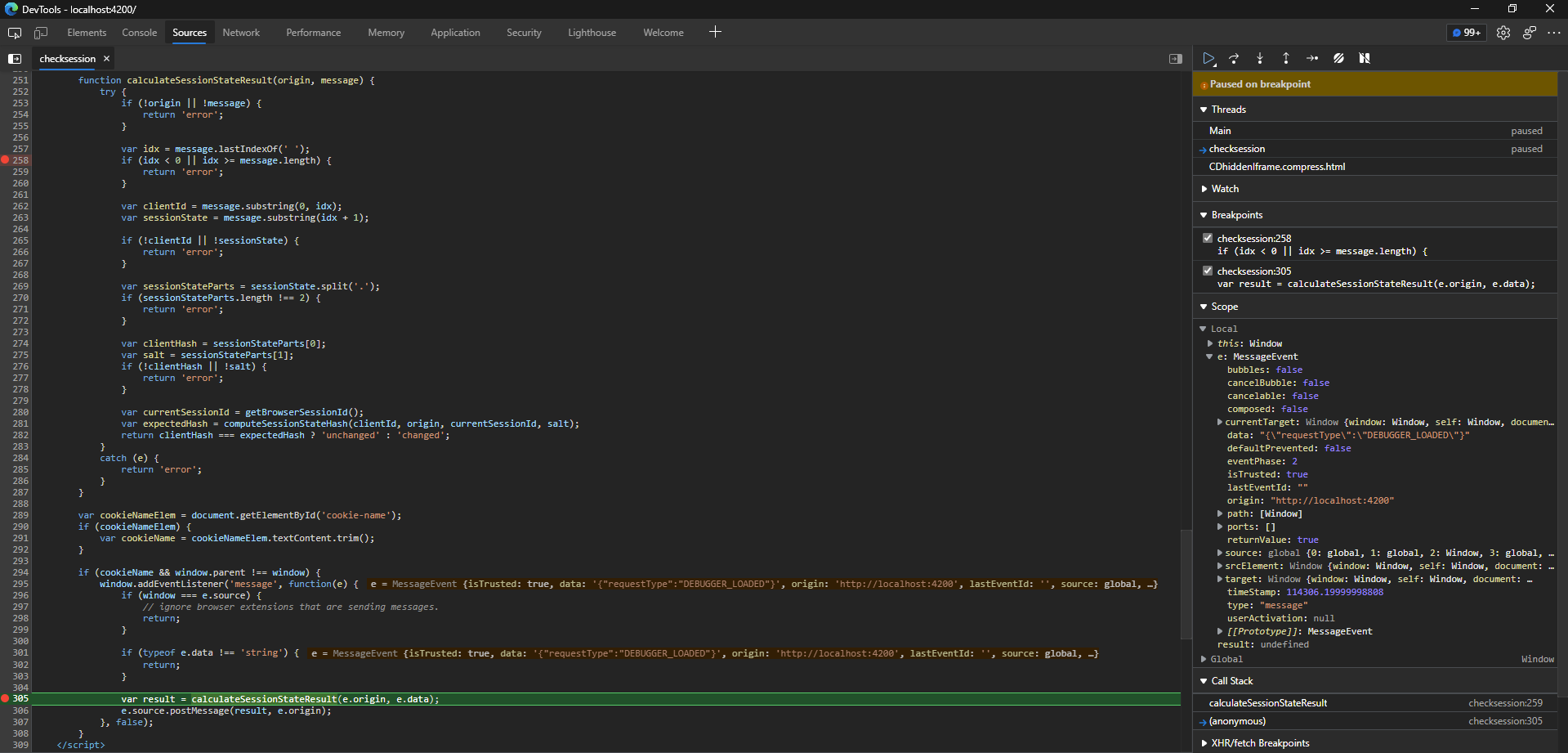Step into next function call
The width and height of the screenshot is (1568, 753).
click(x=1260, y=58)
